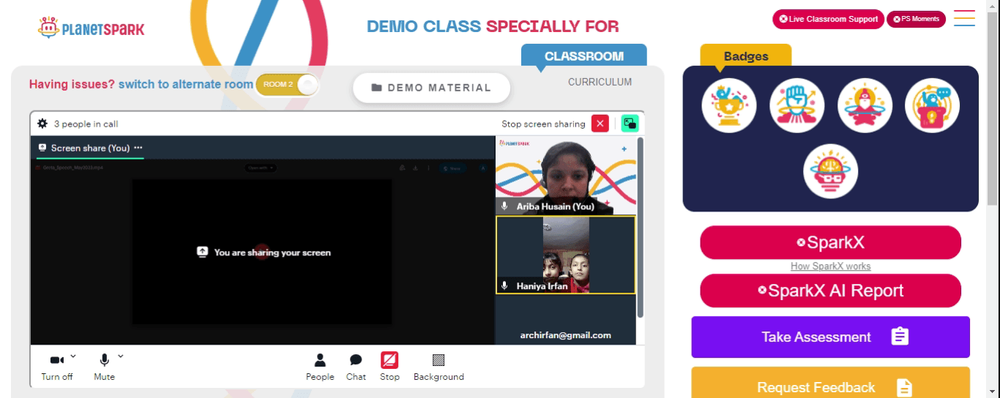
Task: Launch SparkX
Action: [x=830, y=242]
